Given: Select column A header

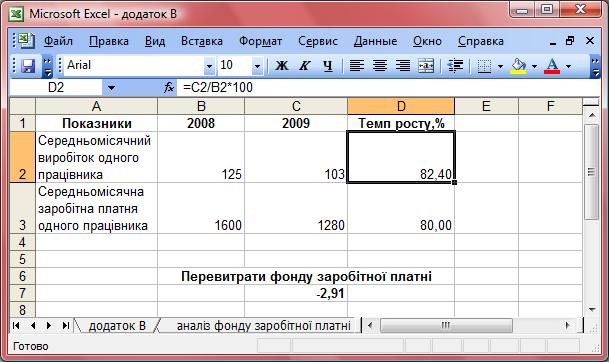Looking at the screenshot, I should [x=96, y=106].
